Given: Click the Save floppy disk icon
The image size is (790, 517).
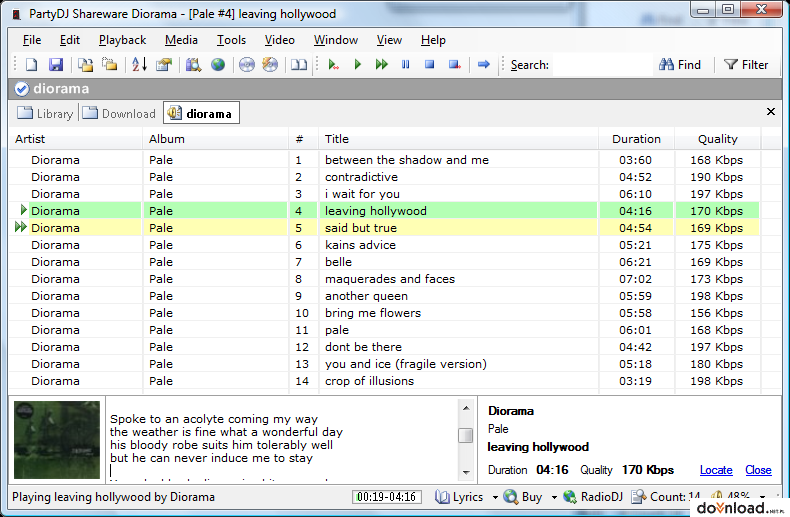Looking at the screenshot, I should (55, 64).
